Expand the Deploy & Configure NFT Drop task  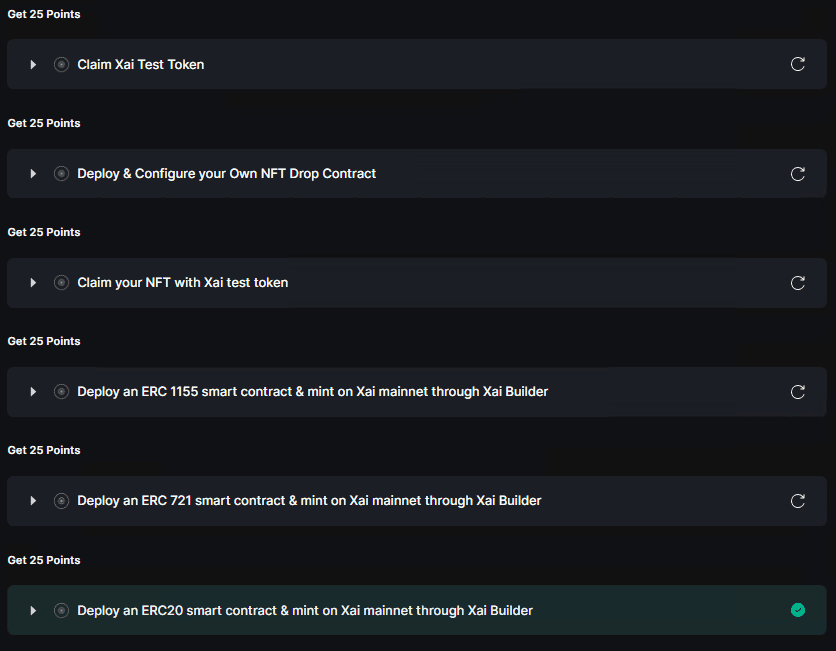[33, 174]
